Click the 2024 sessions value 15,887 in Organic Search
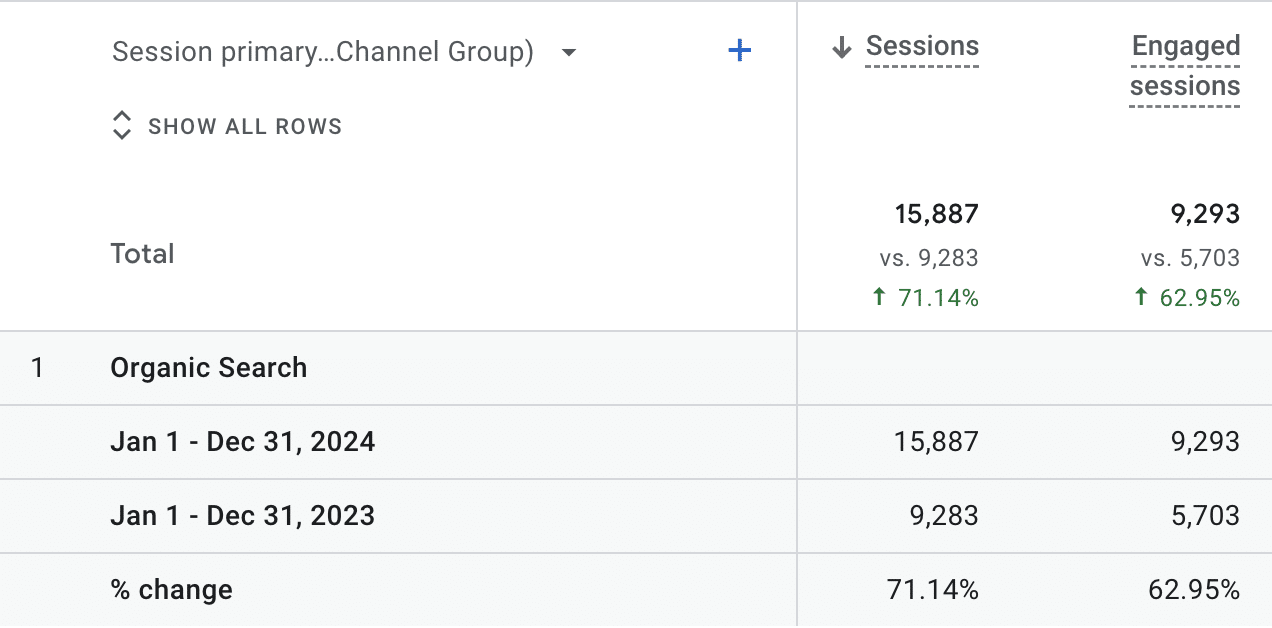The height and width of the screenshot is (628, 1272). tap(936, 442)
